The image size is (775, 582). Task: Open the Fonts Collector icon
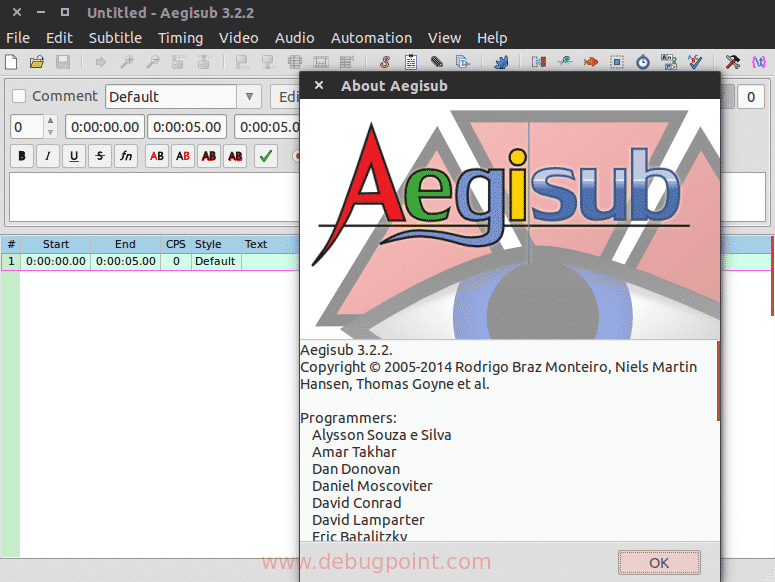pyautogui.click(x=462, y=62)
